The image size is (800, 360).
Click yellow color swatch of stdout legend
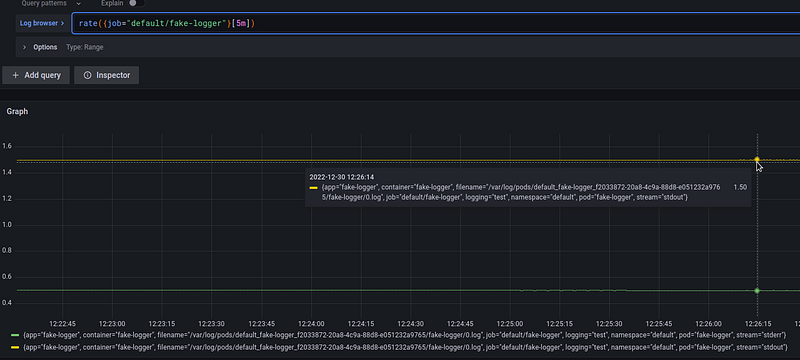pyautogui.click(x=15, y=347)
